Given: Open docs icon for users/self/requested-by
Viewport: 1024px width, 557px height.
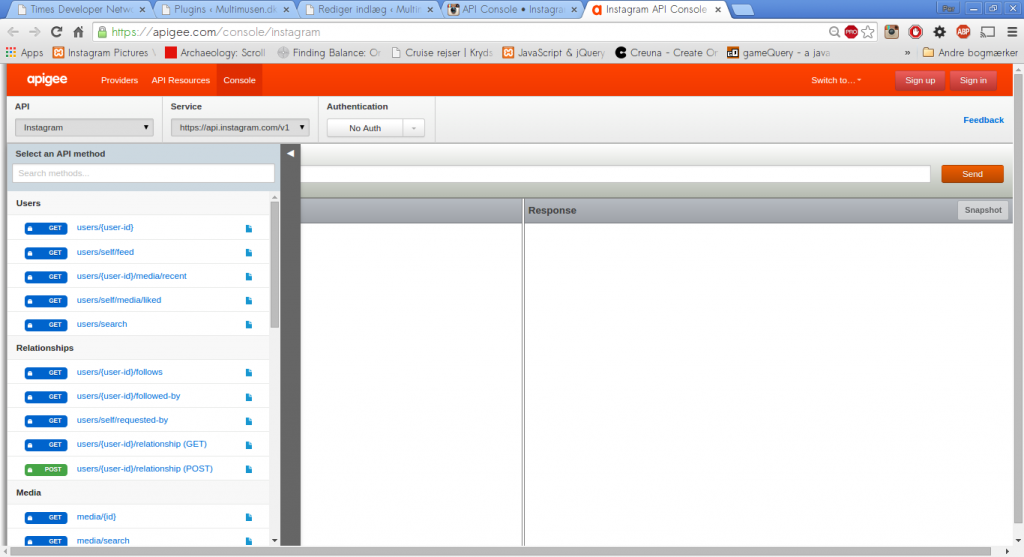Looking at the screenshot, I should coord(249,421).
